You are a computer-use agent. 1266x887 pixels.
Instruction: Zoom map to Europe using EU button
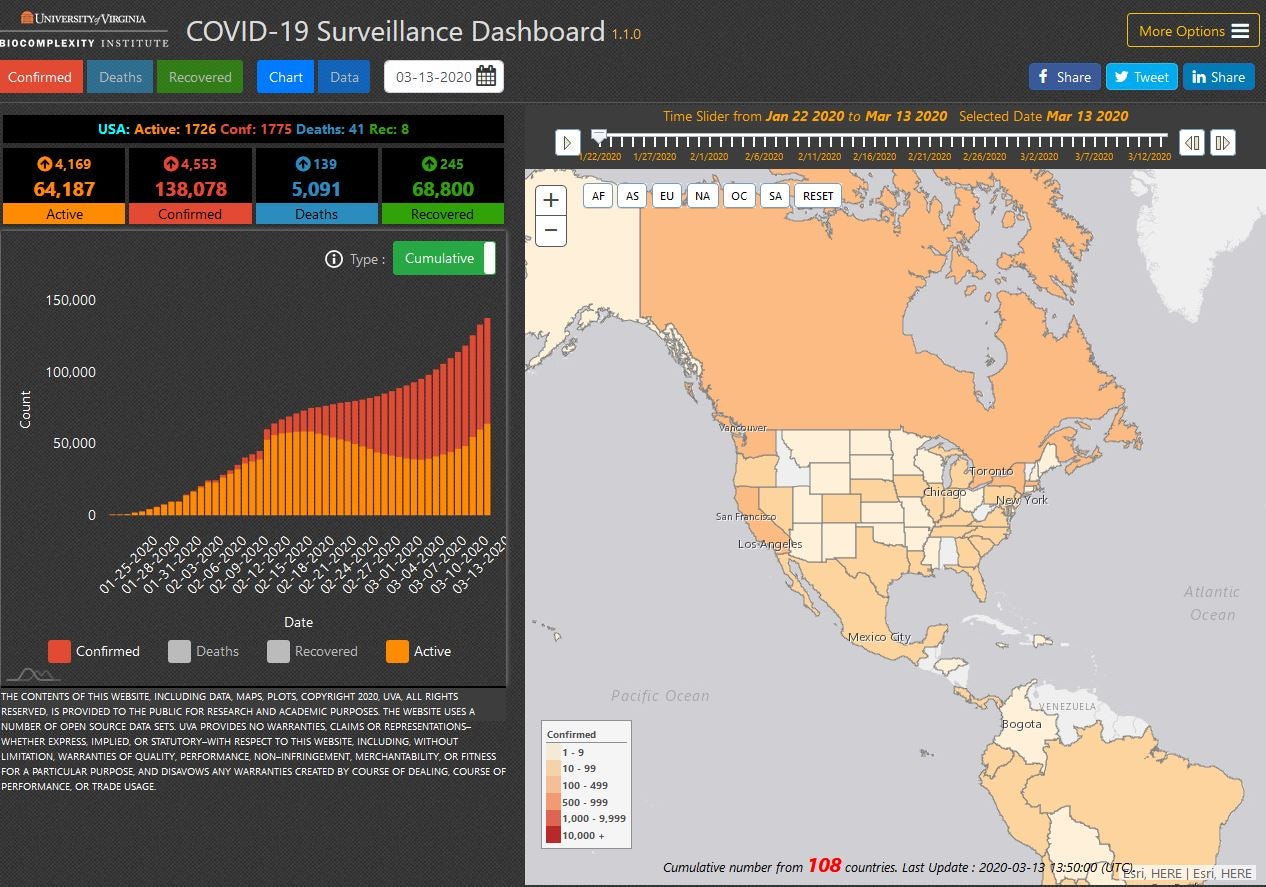[667, 196]
